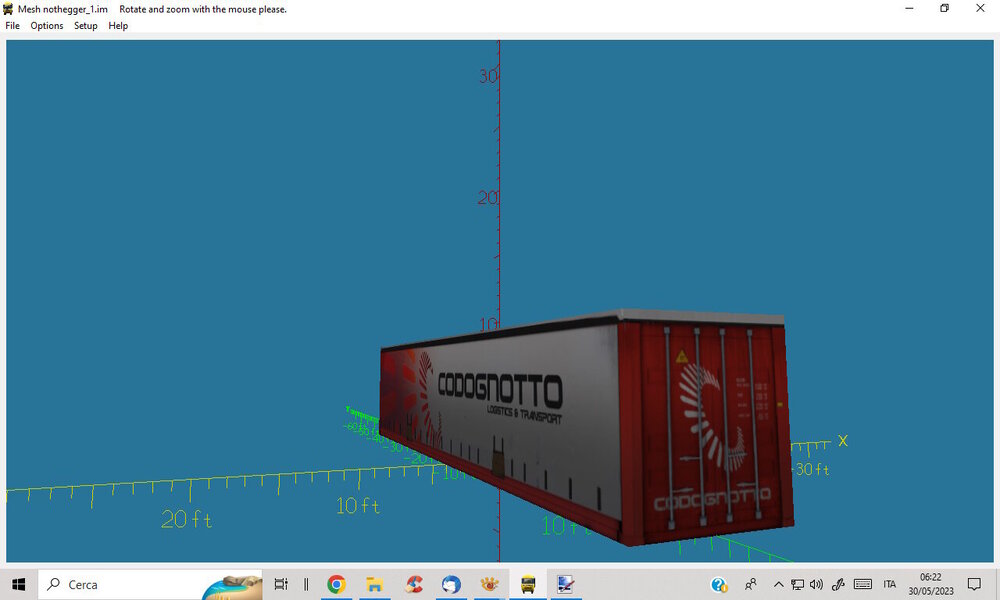Open the CCleaner taskbar icon

tap(414, 584)
